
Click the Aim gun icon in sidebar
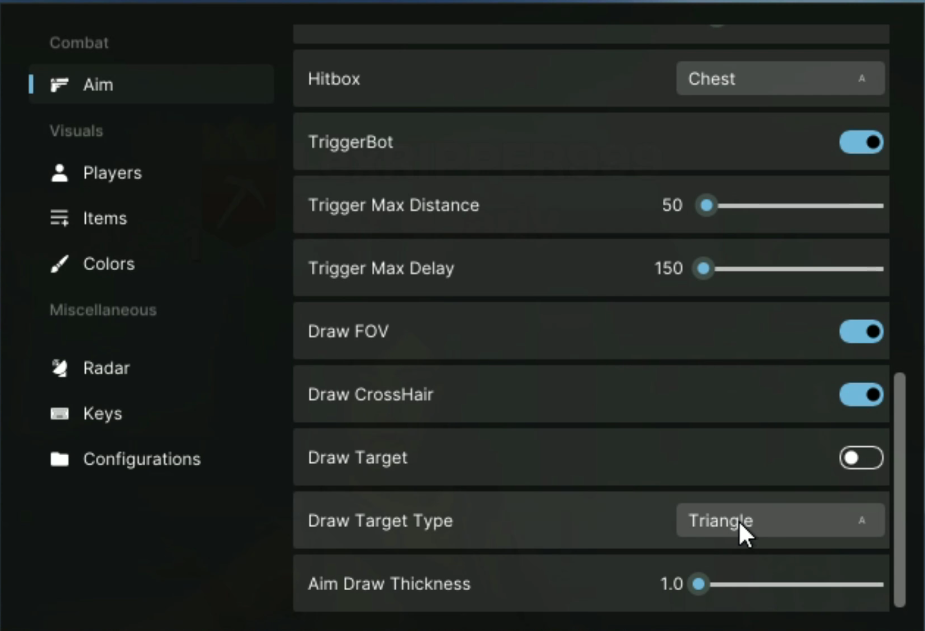60,85
